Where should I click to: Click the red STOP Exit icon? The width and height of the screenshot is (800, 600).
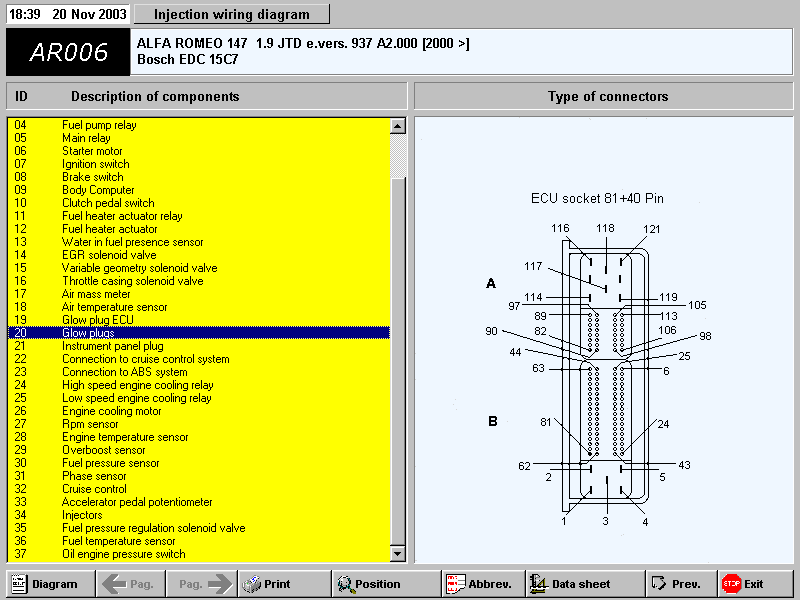731,584
